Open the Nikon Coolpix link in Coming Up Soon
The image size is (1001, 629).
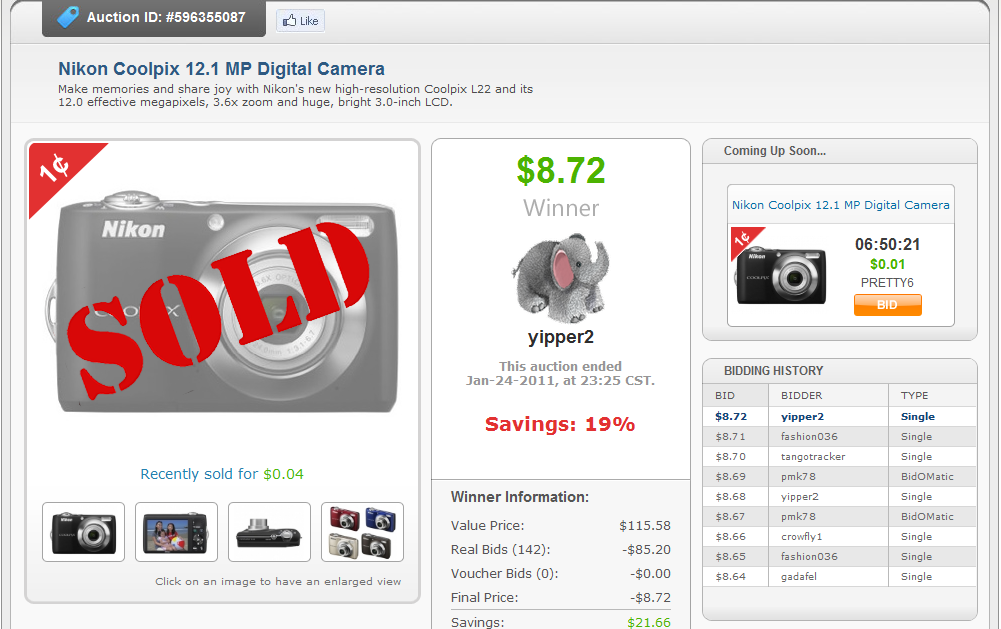click(x=840, y=204)
